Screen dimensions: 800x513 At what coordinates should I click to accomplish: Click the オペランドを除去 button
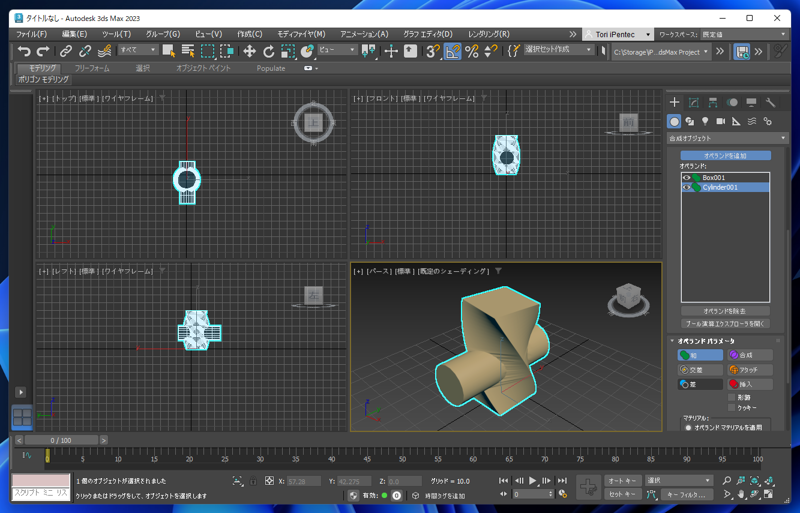point(726,311)
